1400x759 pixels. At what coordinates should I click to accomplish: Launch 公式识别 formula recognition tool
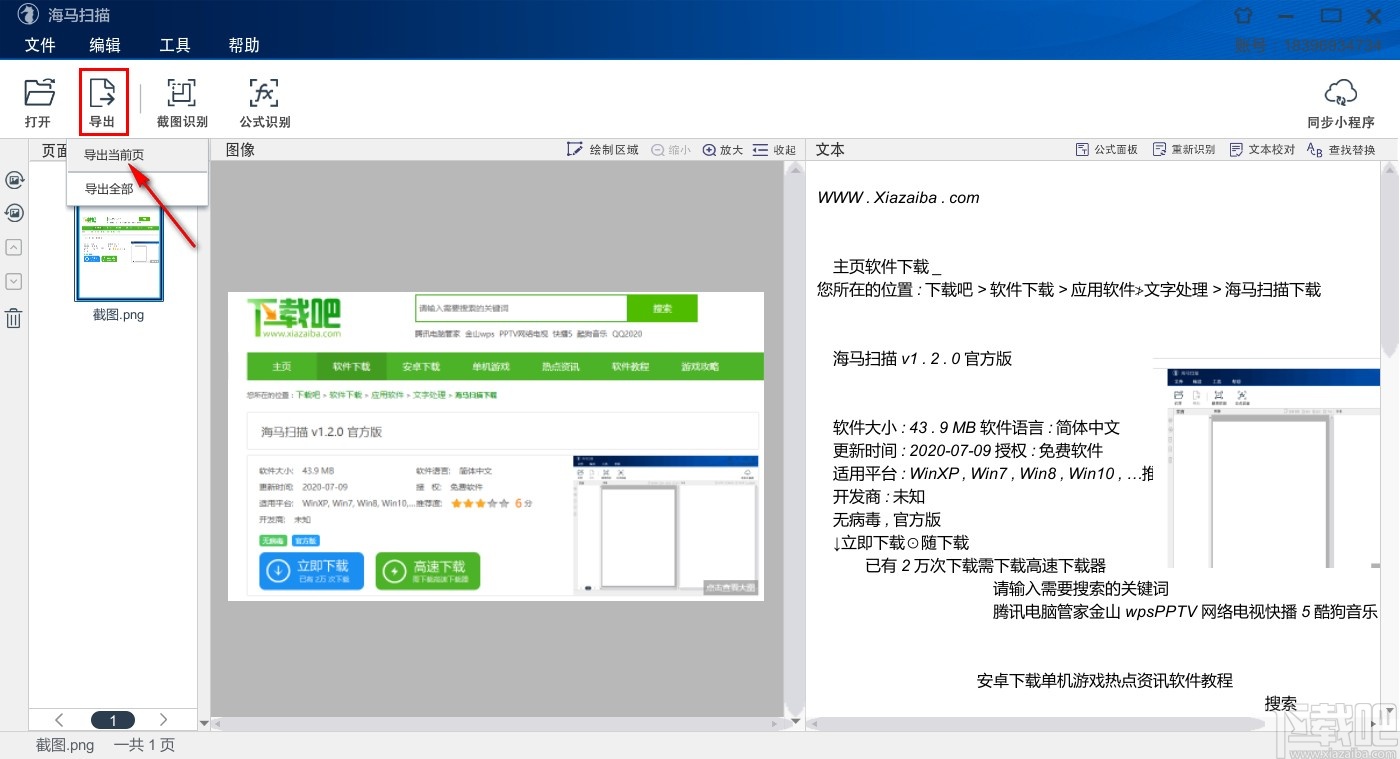(x=264, y=103)
